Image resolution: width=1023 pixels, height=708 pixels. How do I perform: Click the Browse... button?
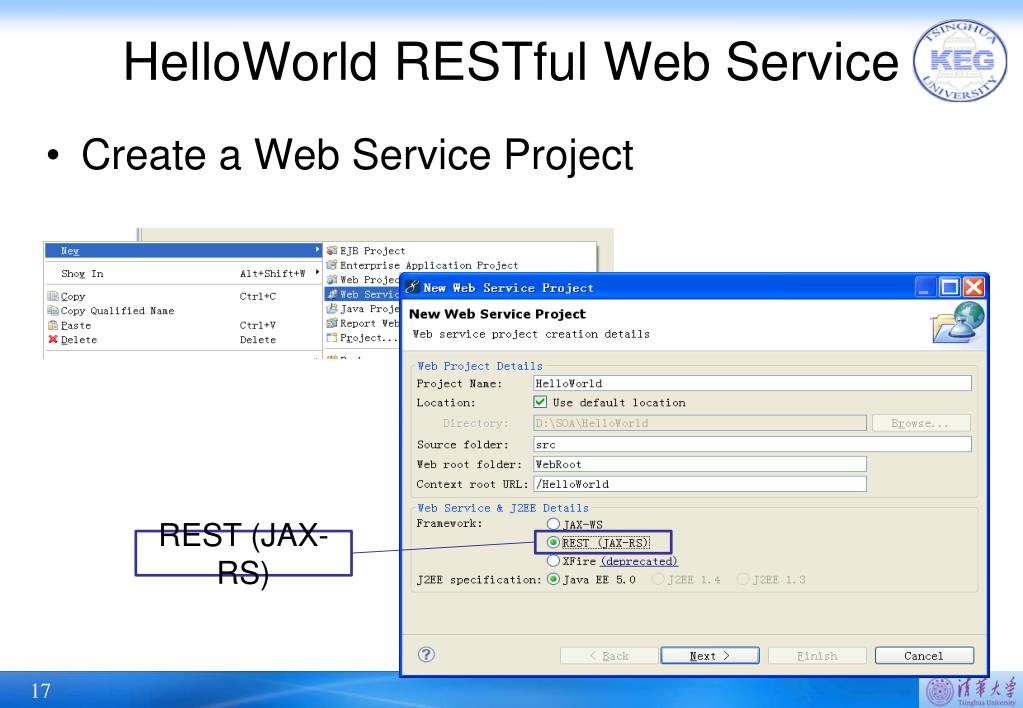pos(921,423)
